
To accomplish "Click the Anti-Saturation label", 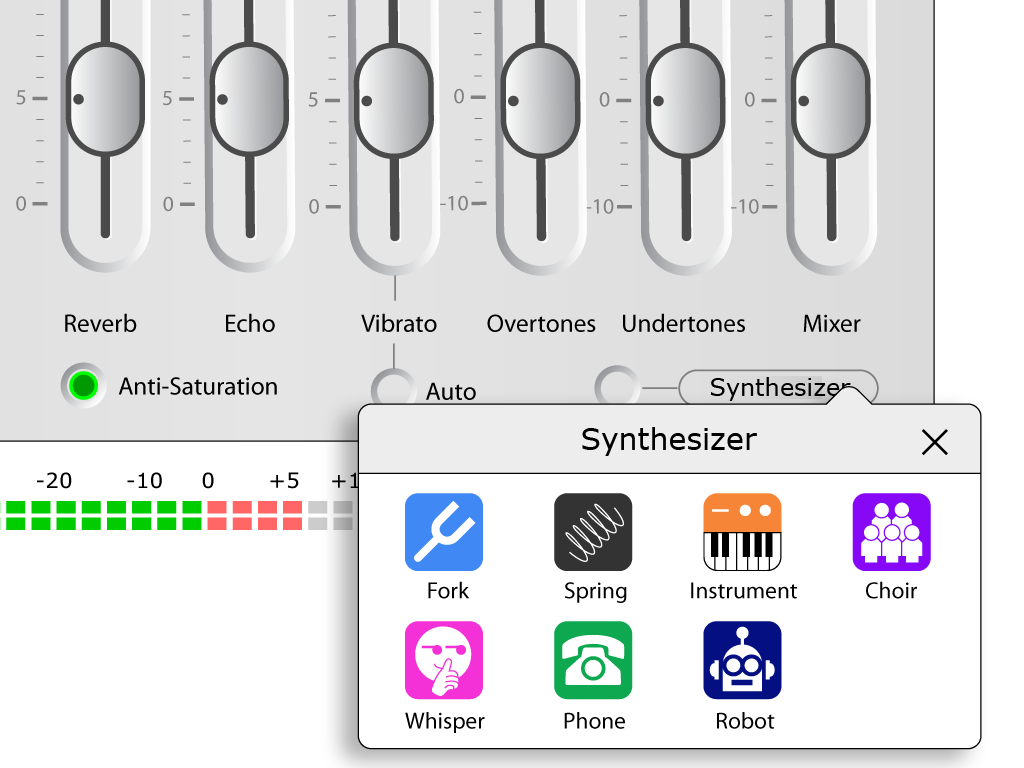I will [x=198, y=387].
